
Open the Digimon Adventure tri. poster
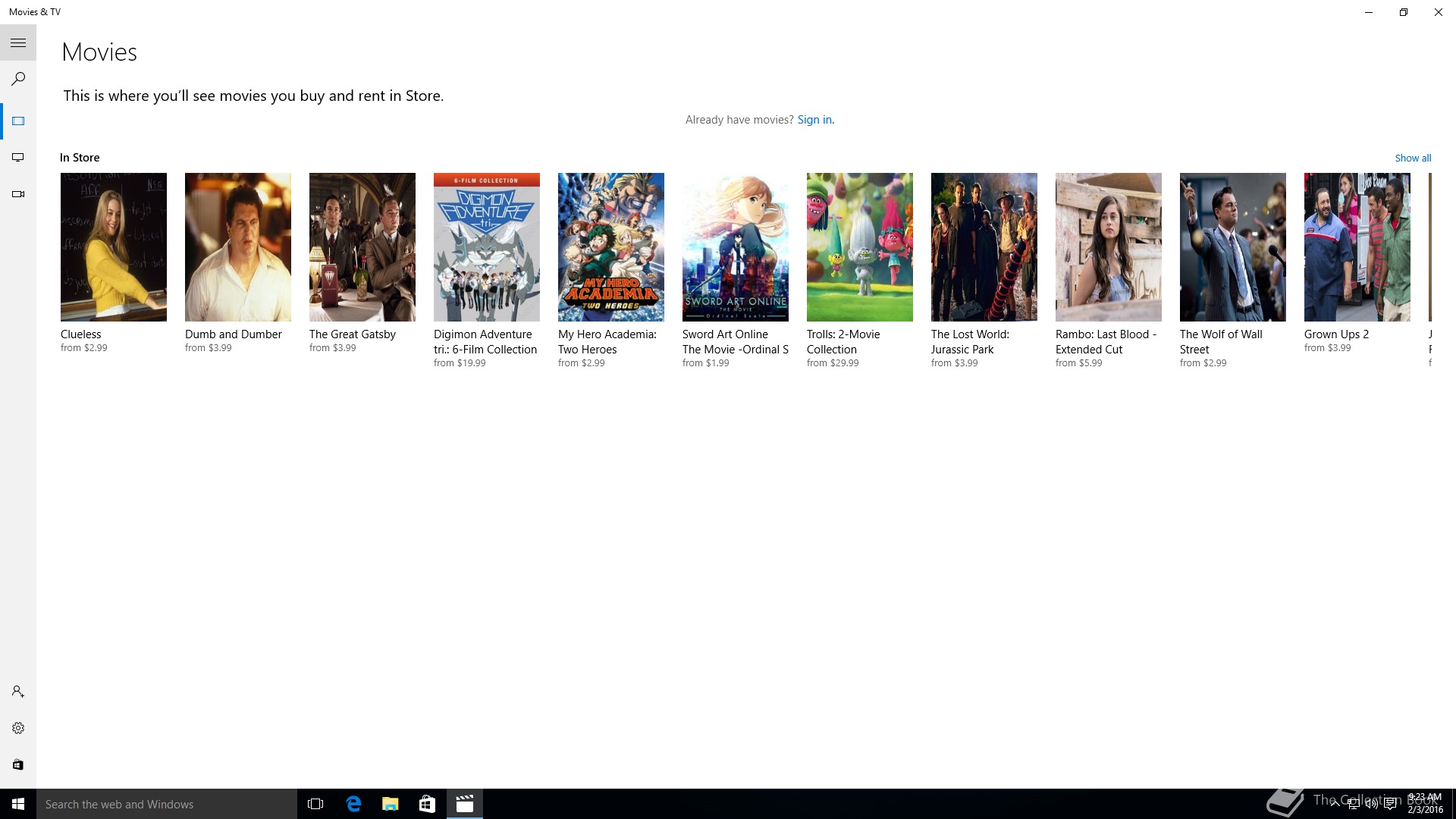[x=487, y=247]
